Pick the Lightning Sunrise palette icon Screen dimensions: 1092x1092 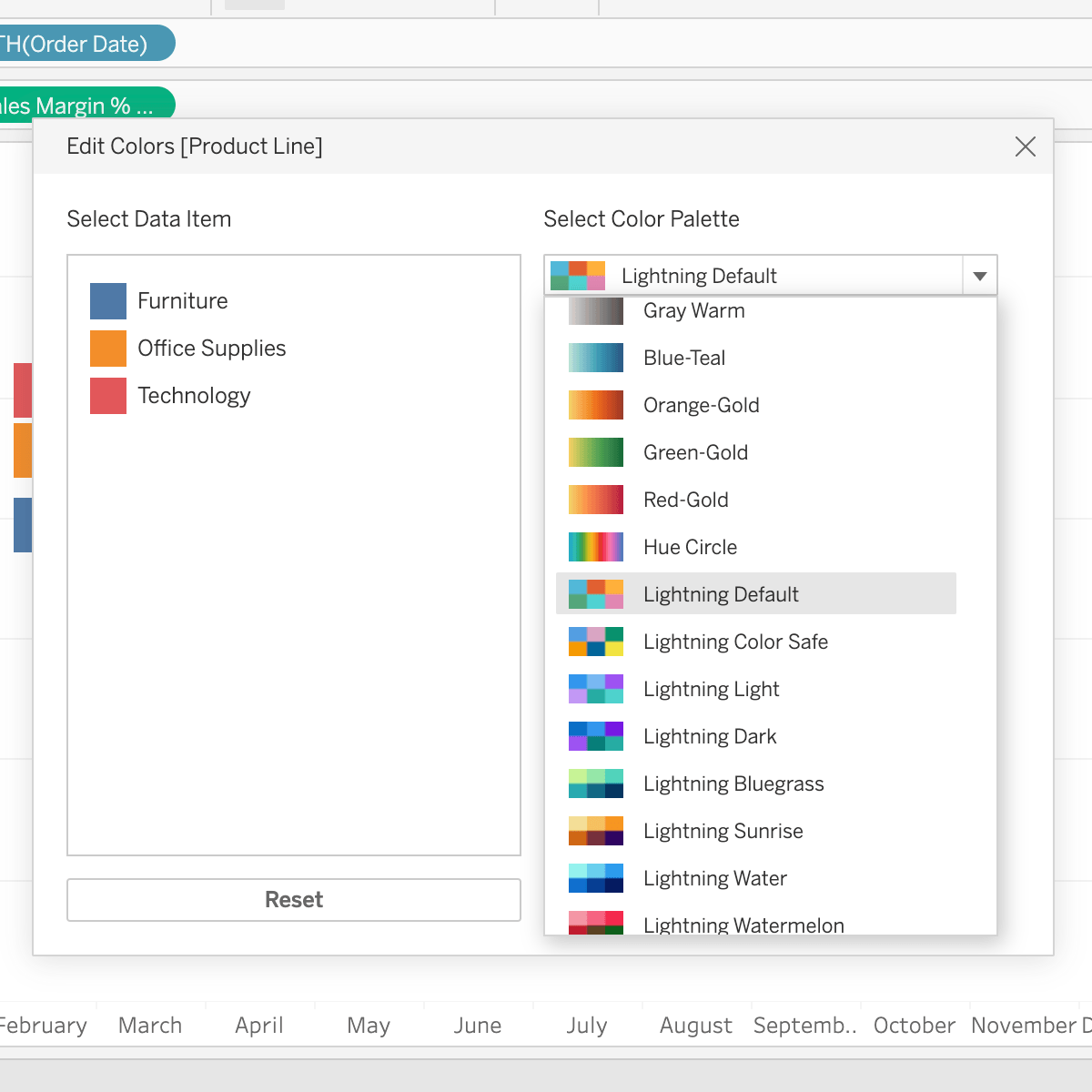coord(596,831)
